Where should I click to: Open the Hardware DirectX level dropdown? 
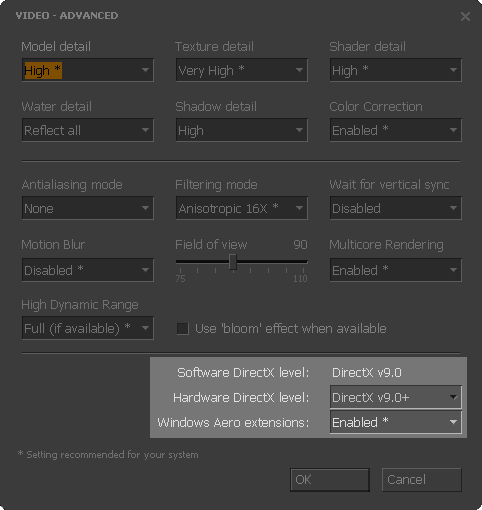pyautogui.click(x=396, y=397)
